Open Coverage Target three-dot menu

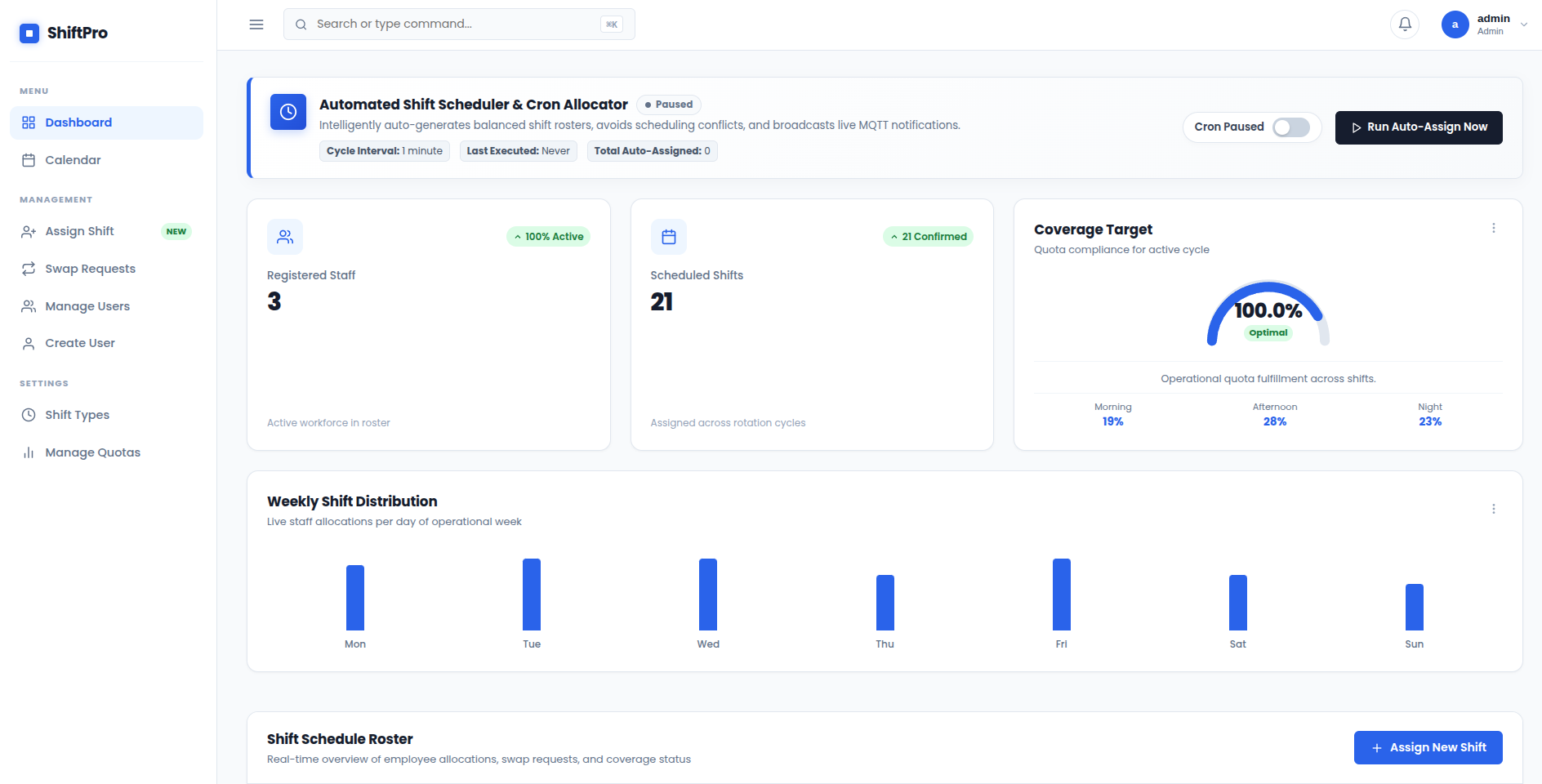(1494, 228)
